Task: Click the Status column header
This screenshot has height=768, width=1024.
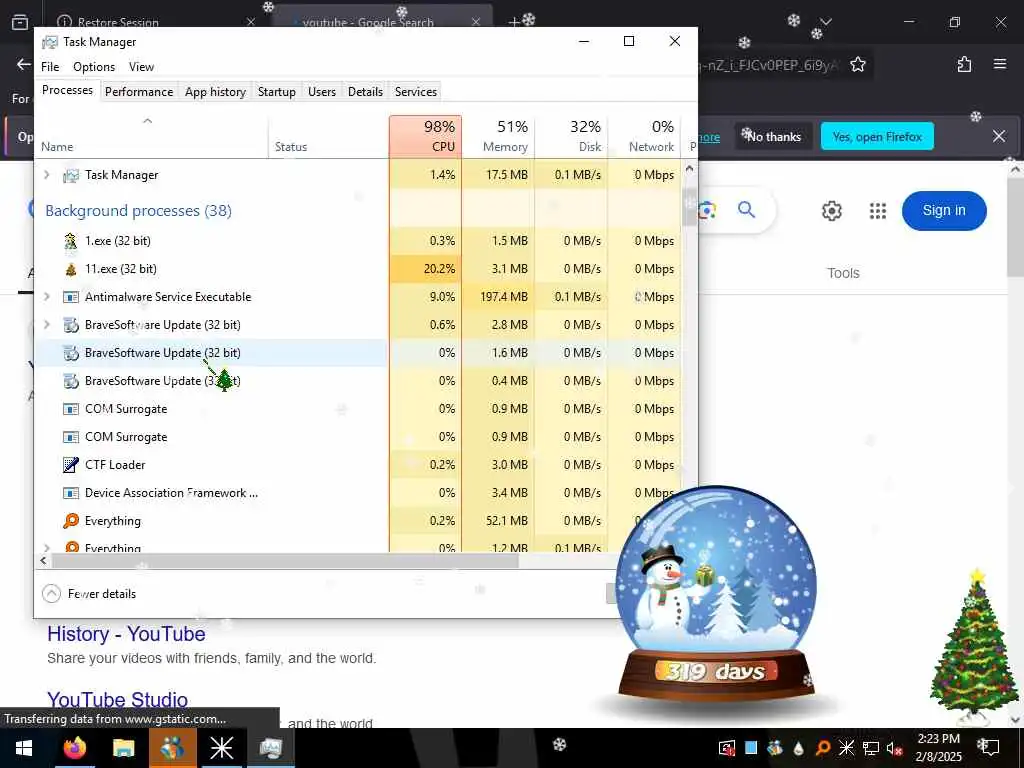Action: pyautogui.click(x=328, y=136)
